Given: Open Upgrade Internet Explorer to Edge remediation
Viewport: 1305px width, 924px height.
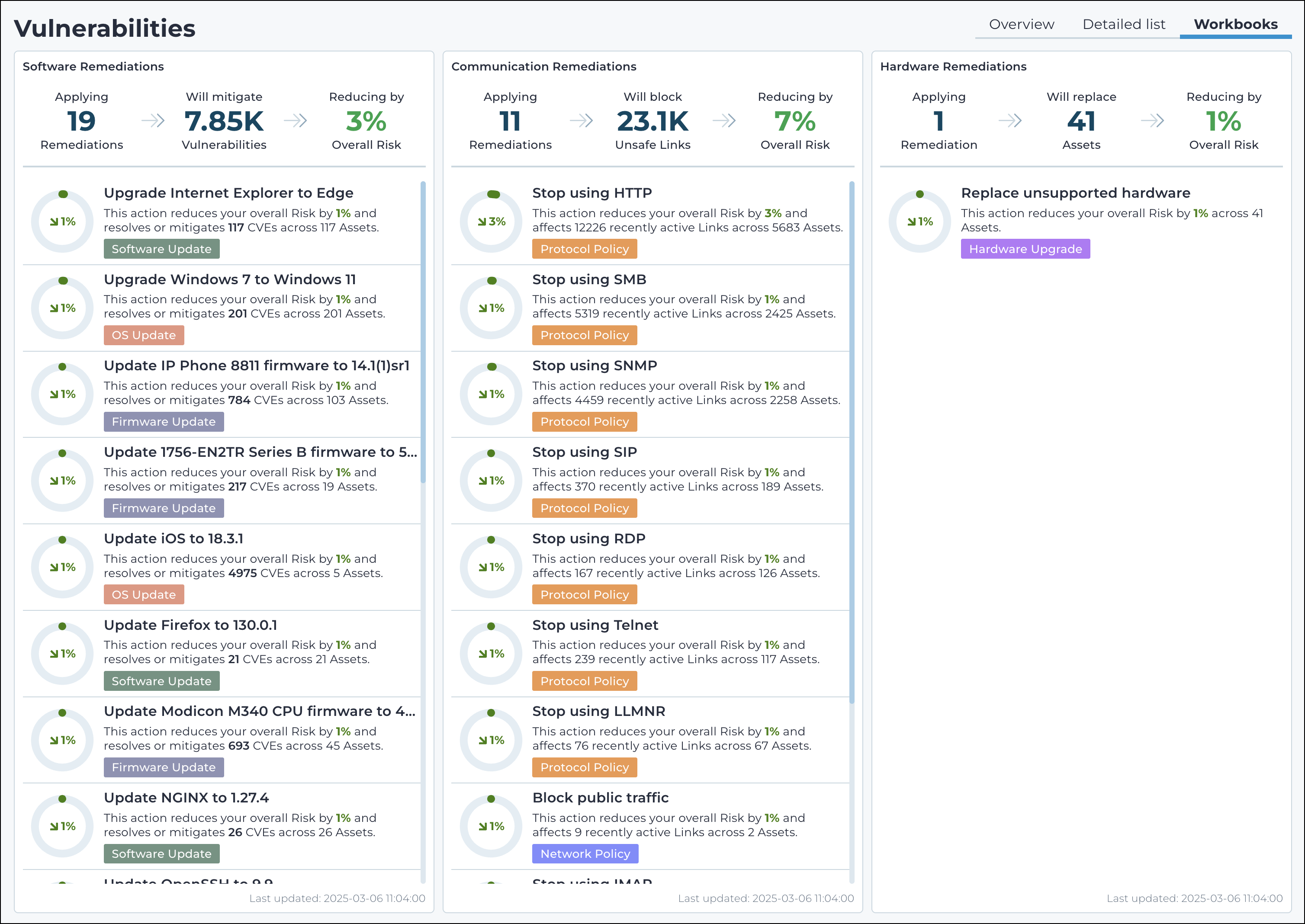Looking at the screenshot, I should point(228,193).
